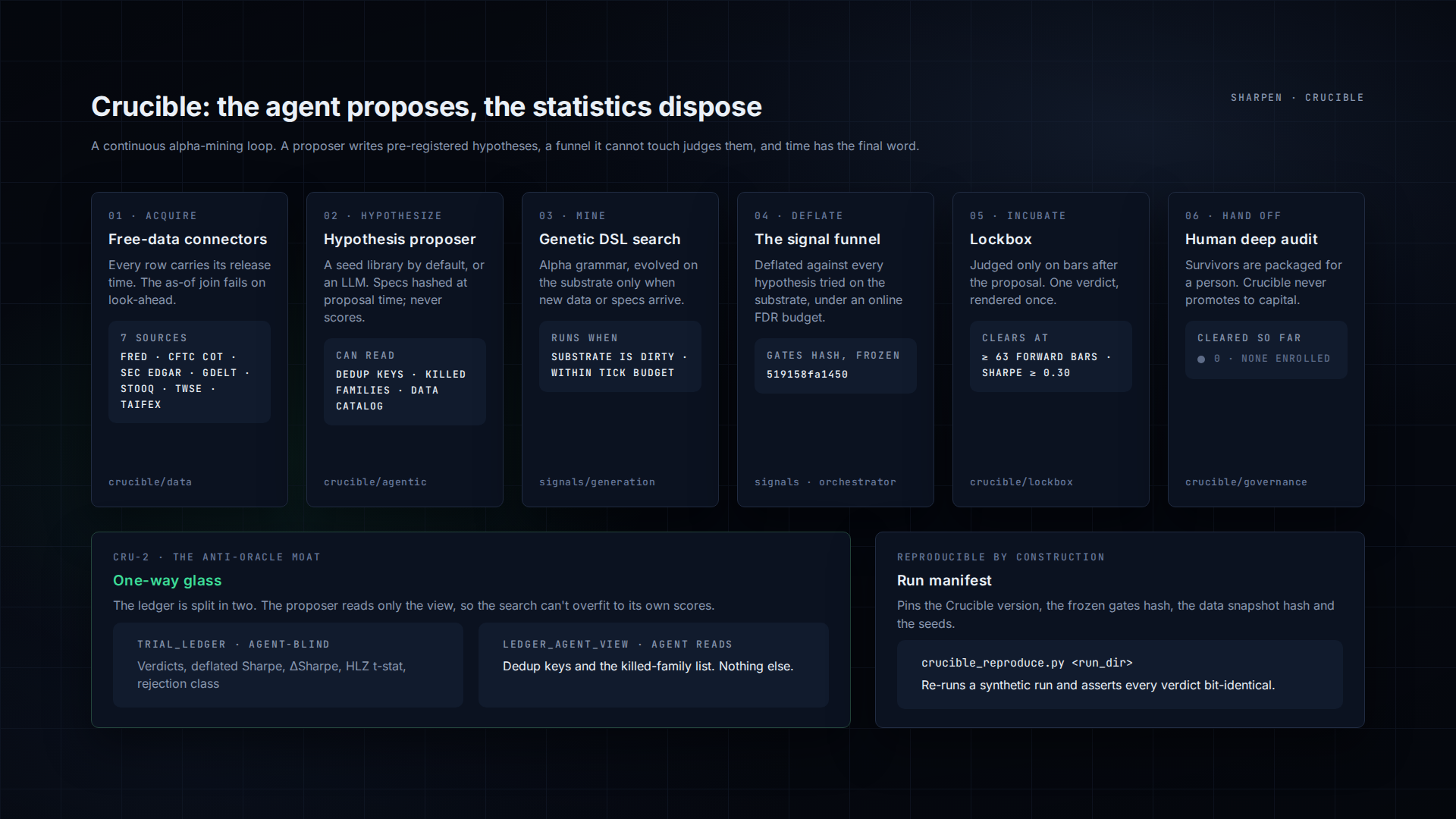The image size is (1456, 819).
Task: Select the 'Free-data connectors' card title
Action: (187, 239)
